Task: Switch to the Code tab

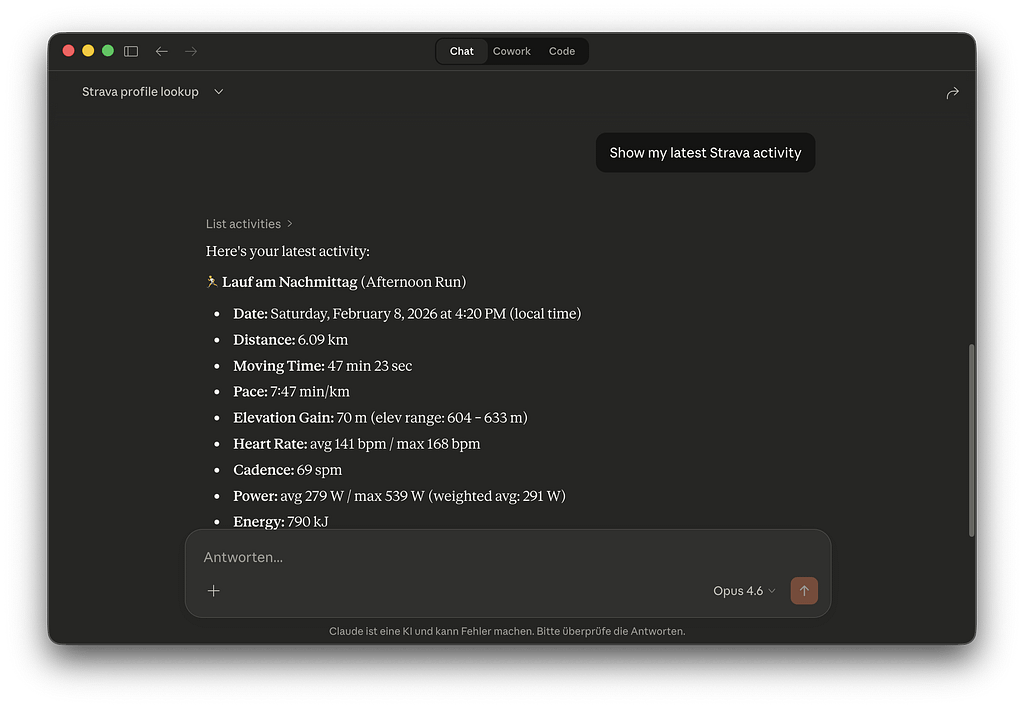Action: click(562, 51)
